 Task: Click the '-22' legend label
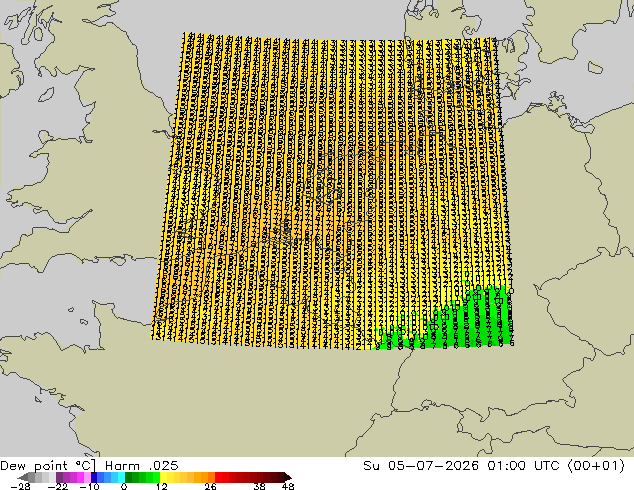pyautogui.click(x=58, y=486)
